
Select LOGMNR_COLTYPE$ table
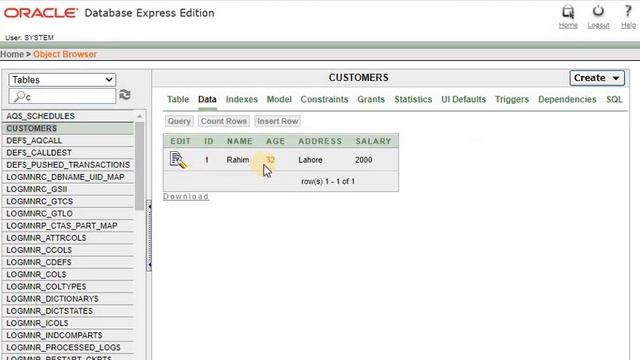coord(68,287)
